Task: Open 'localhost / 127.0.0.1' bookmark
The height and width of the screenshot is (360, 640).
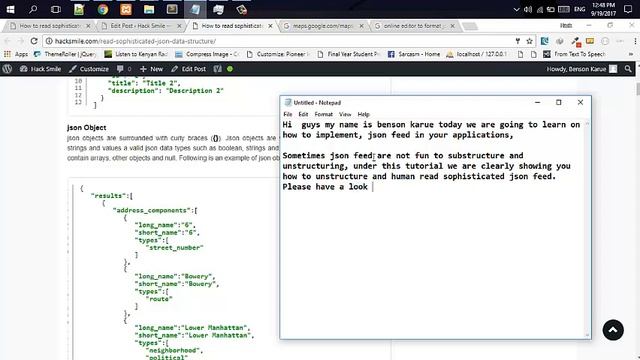Action: click(477, 54)
